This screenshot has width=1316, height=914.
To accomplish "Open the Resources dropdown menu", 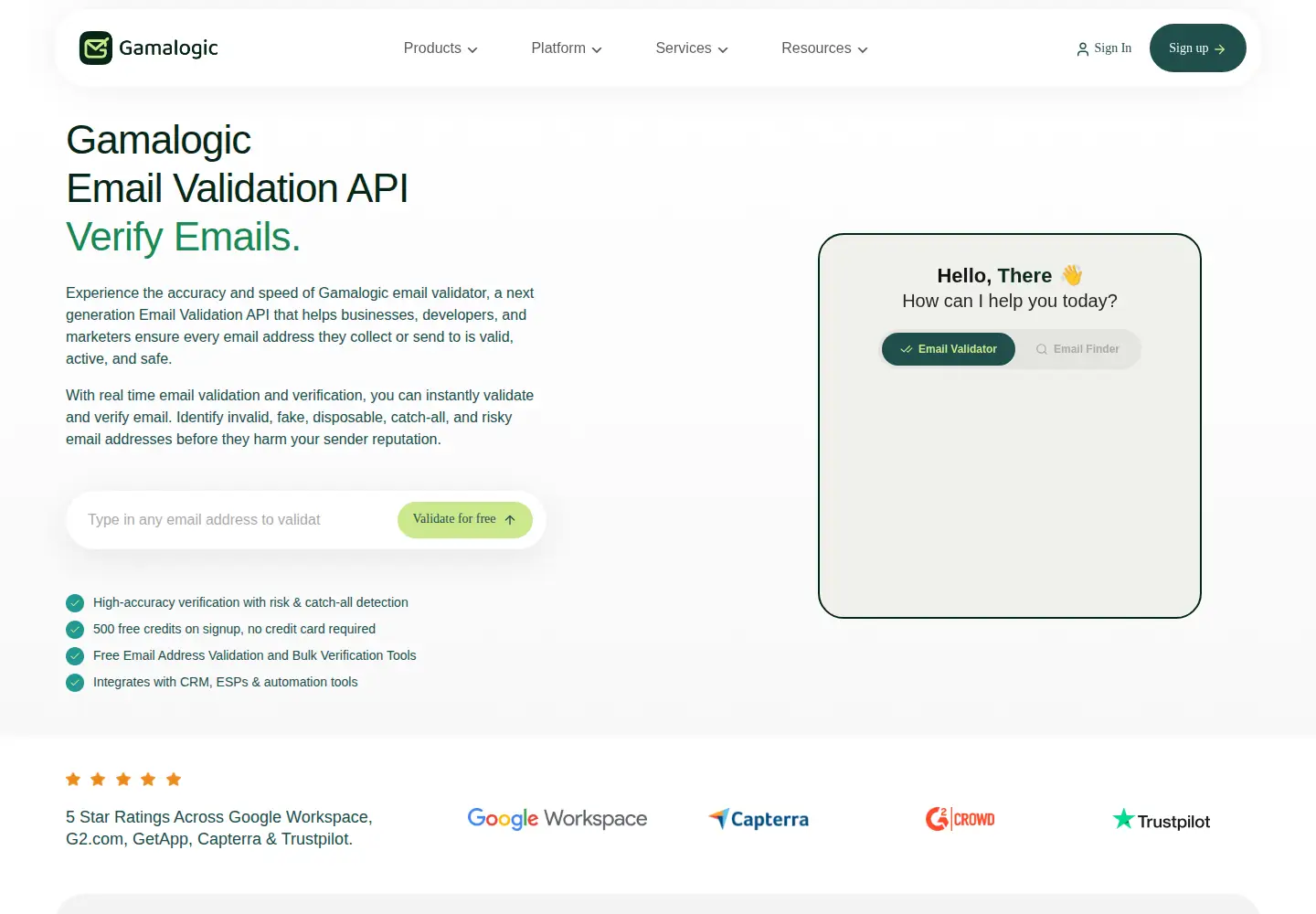I will pos(824,48).
